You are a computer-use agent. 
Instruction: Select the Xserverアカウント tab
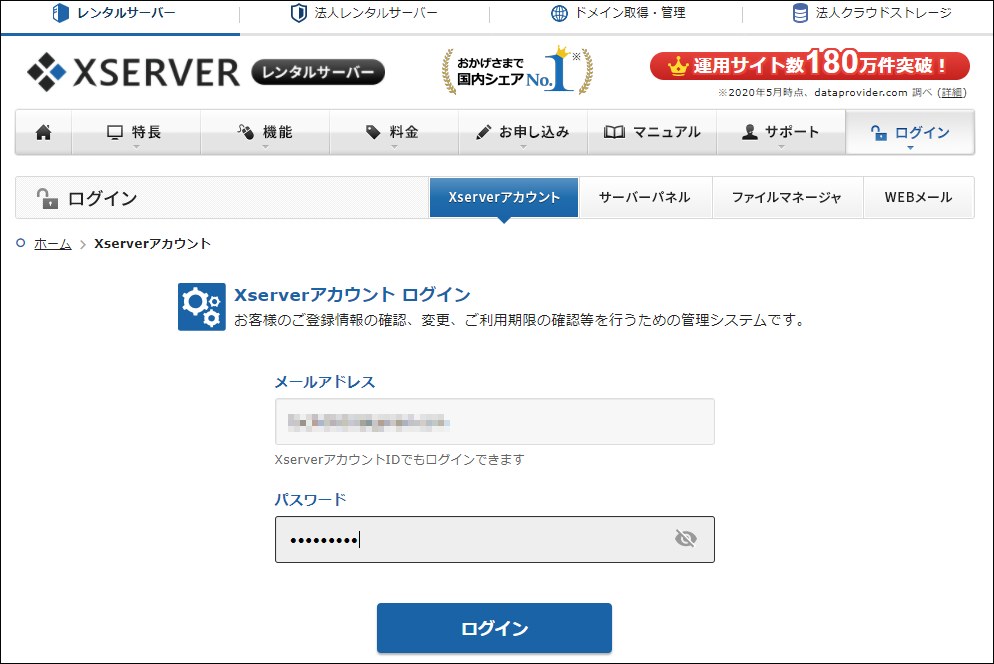click(504, 197)
